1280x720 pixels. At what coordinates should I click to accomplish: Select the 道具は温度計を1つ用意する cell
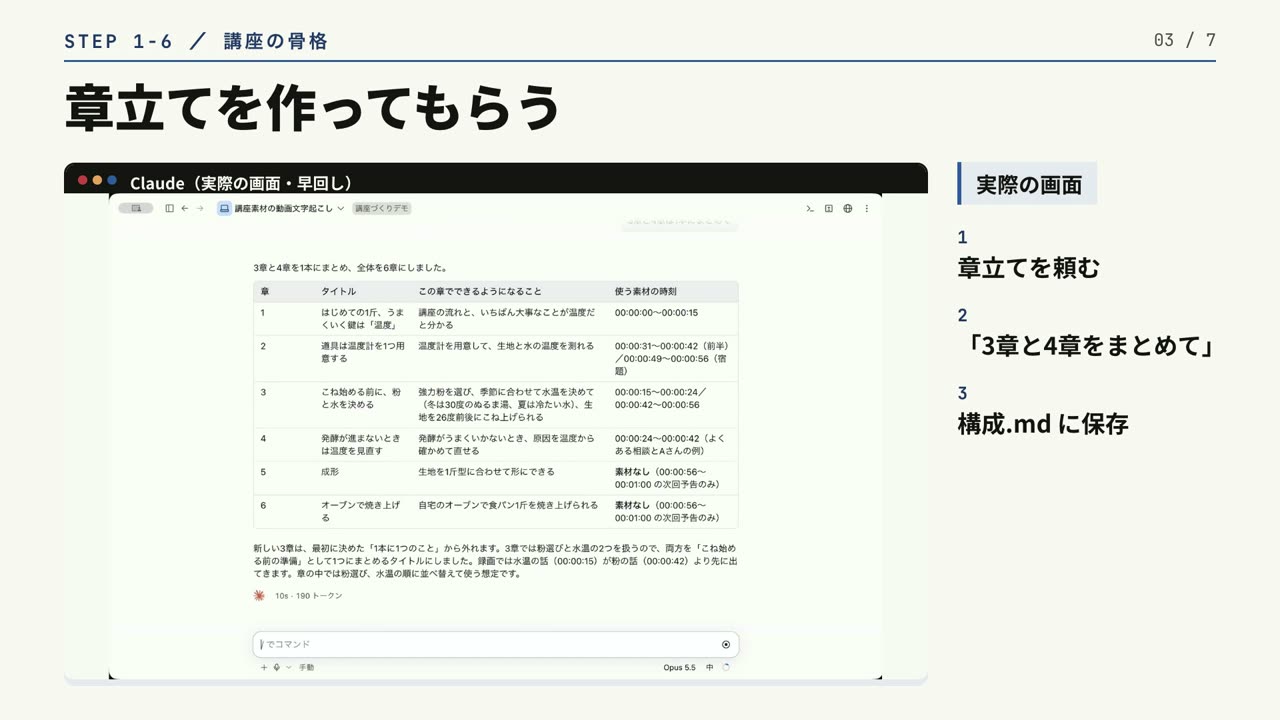click(x=363, y=351)
